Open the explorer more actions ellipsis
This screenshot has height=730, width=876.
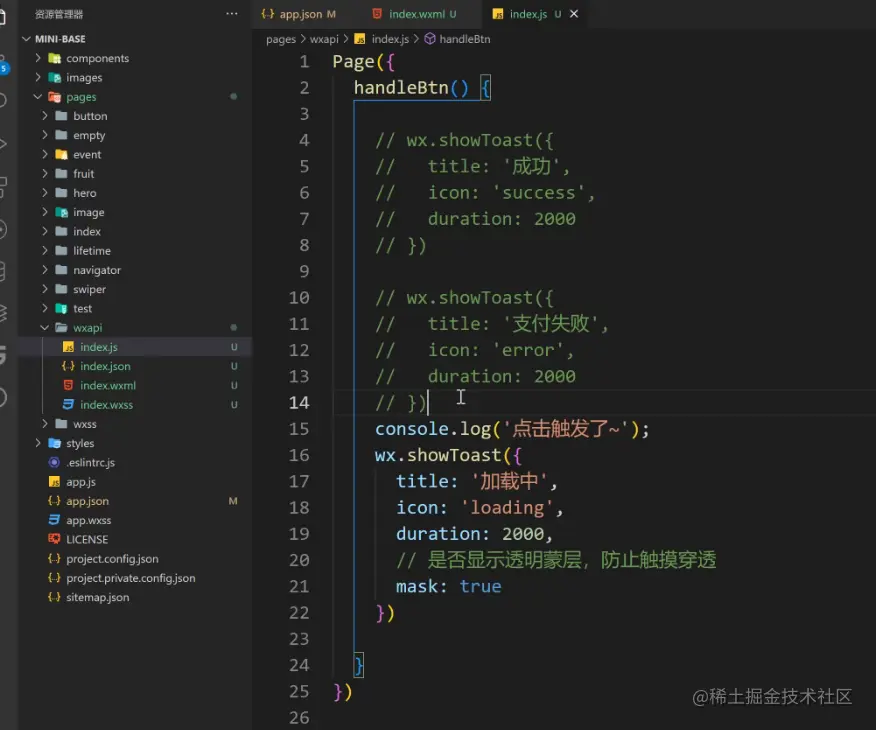click(231, 14)
